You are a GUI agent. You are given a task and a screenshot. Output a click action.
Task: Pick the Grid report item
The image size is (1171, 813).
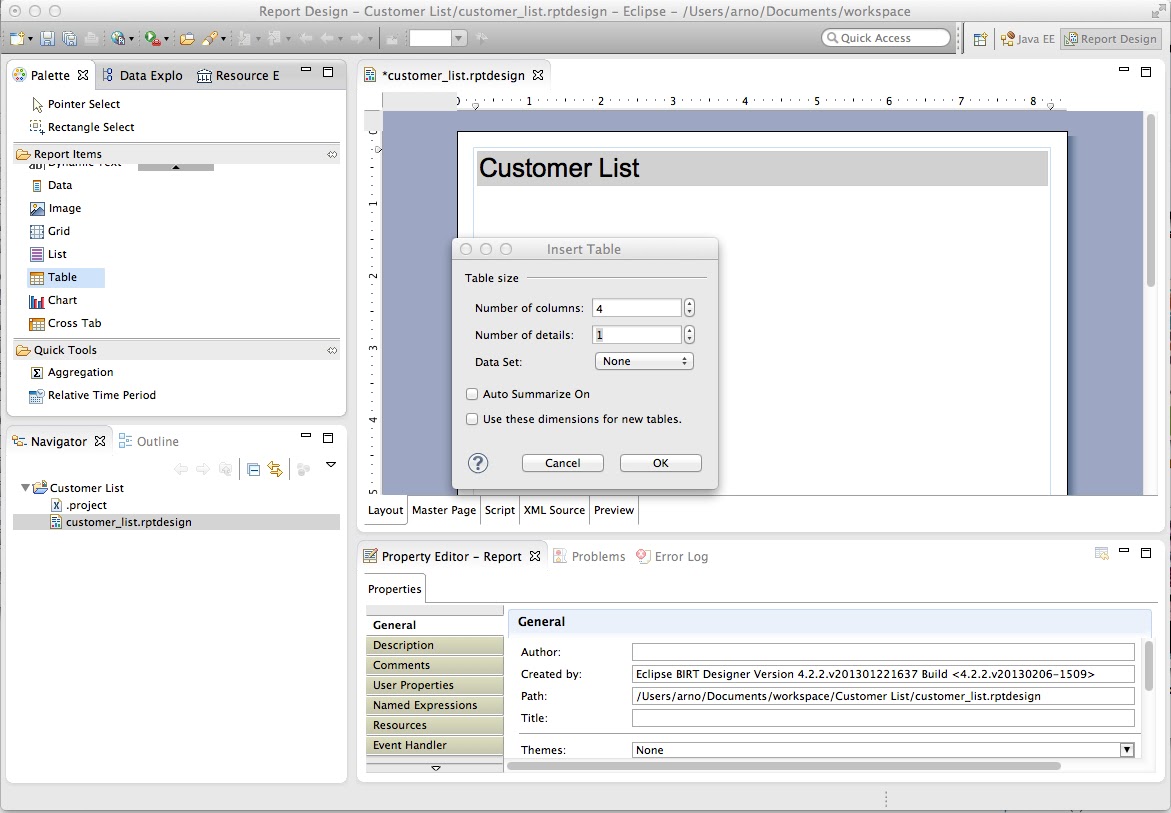point(49,231)
